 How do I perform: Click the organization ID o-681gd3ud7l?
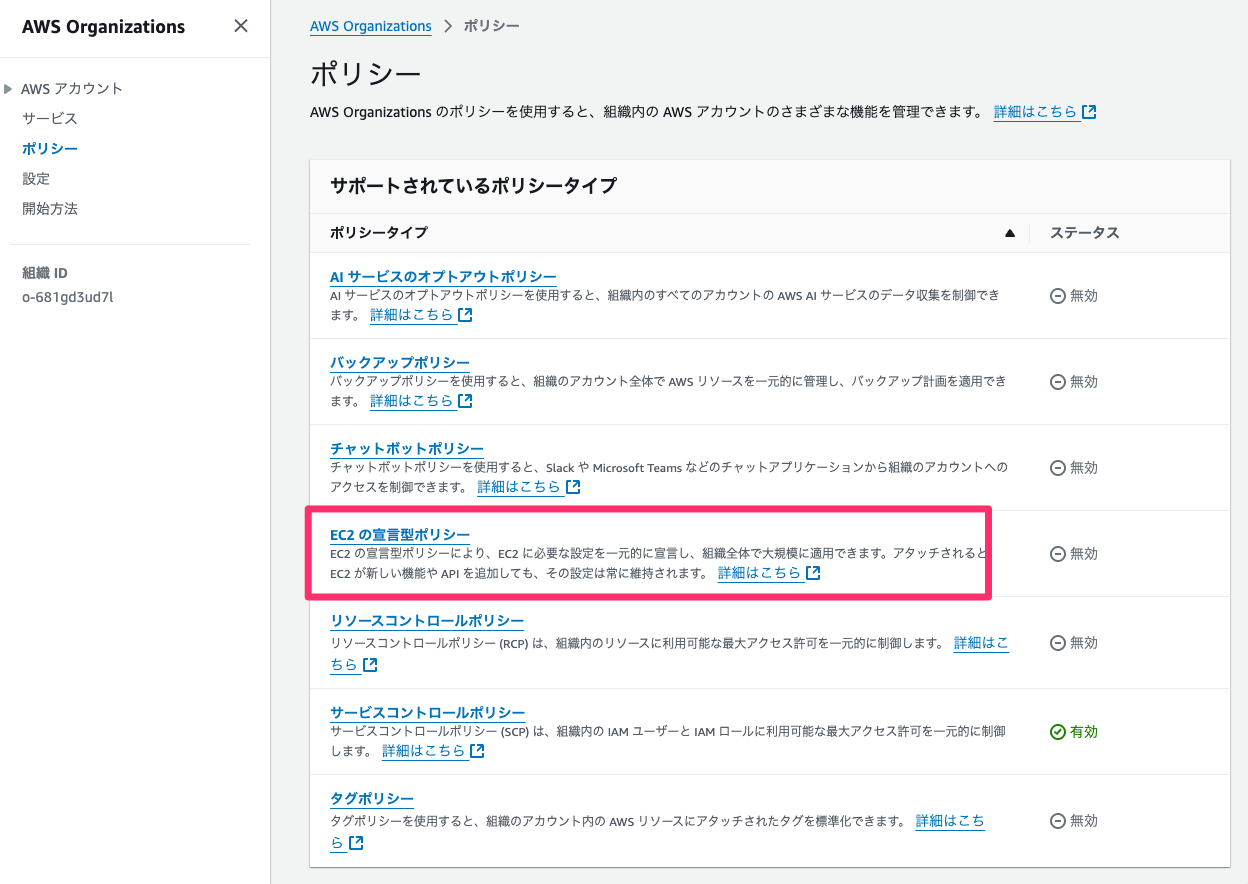pyautogui.click(x=68, y=296)
